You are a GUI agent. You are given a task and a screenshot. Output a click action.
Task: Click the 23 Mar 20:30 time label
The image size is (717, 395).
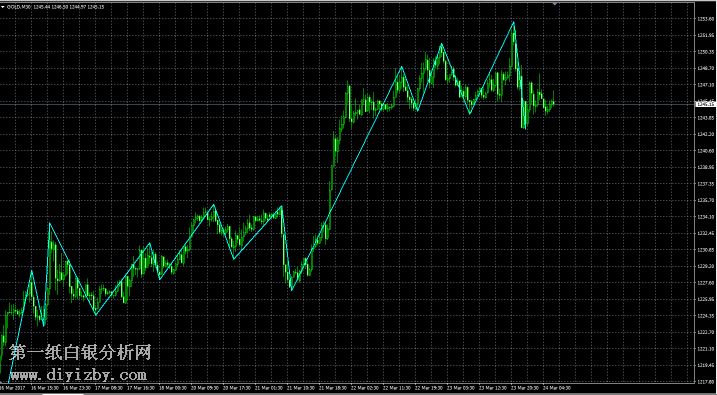coord(525,388)
